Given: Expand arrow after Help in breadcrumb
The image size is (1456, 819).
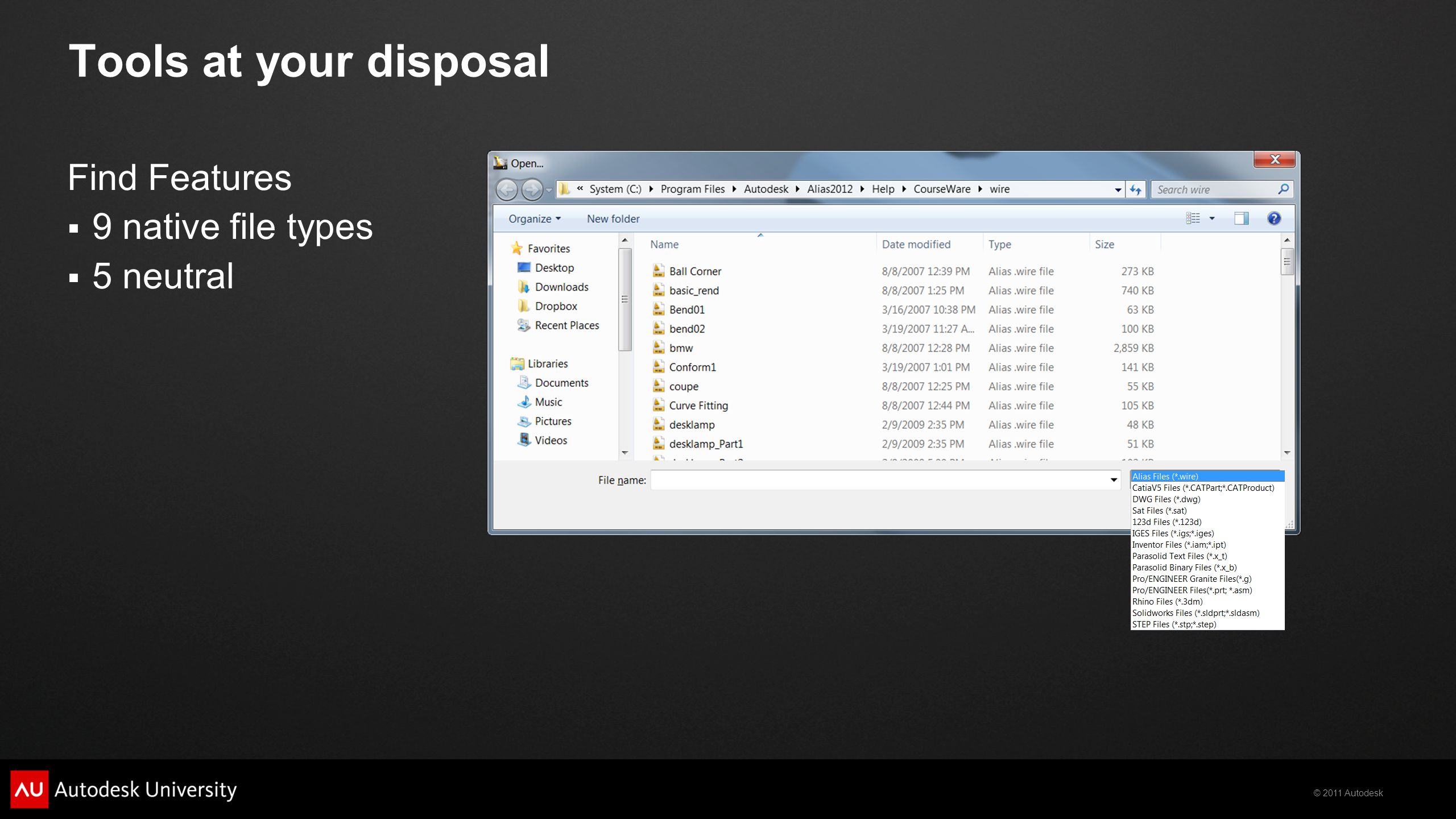Looking at the screenshot, I should click(904, 189).
